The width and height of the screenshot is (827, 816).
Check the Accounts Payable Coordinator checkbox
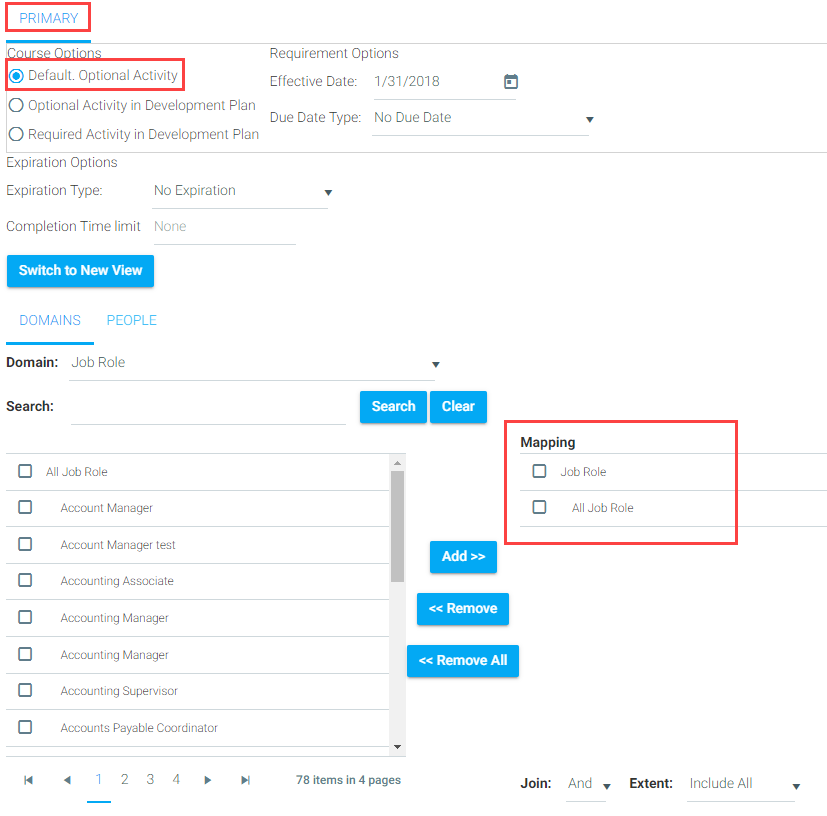tap(25, 727)
